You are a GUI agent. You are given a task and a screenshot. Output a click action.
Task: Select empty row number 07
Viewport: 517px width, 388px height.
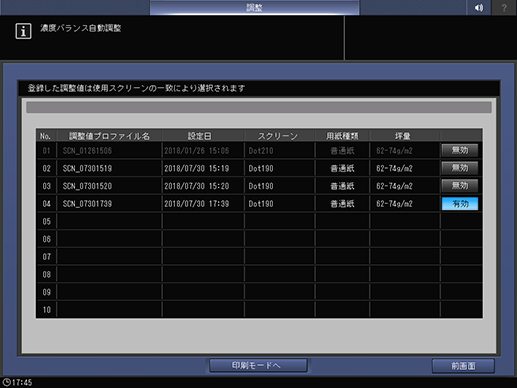[x=46, y=257]
